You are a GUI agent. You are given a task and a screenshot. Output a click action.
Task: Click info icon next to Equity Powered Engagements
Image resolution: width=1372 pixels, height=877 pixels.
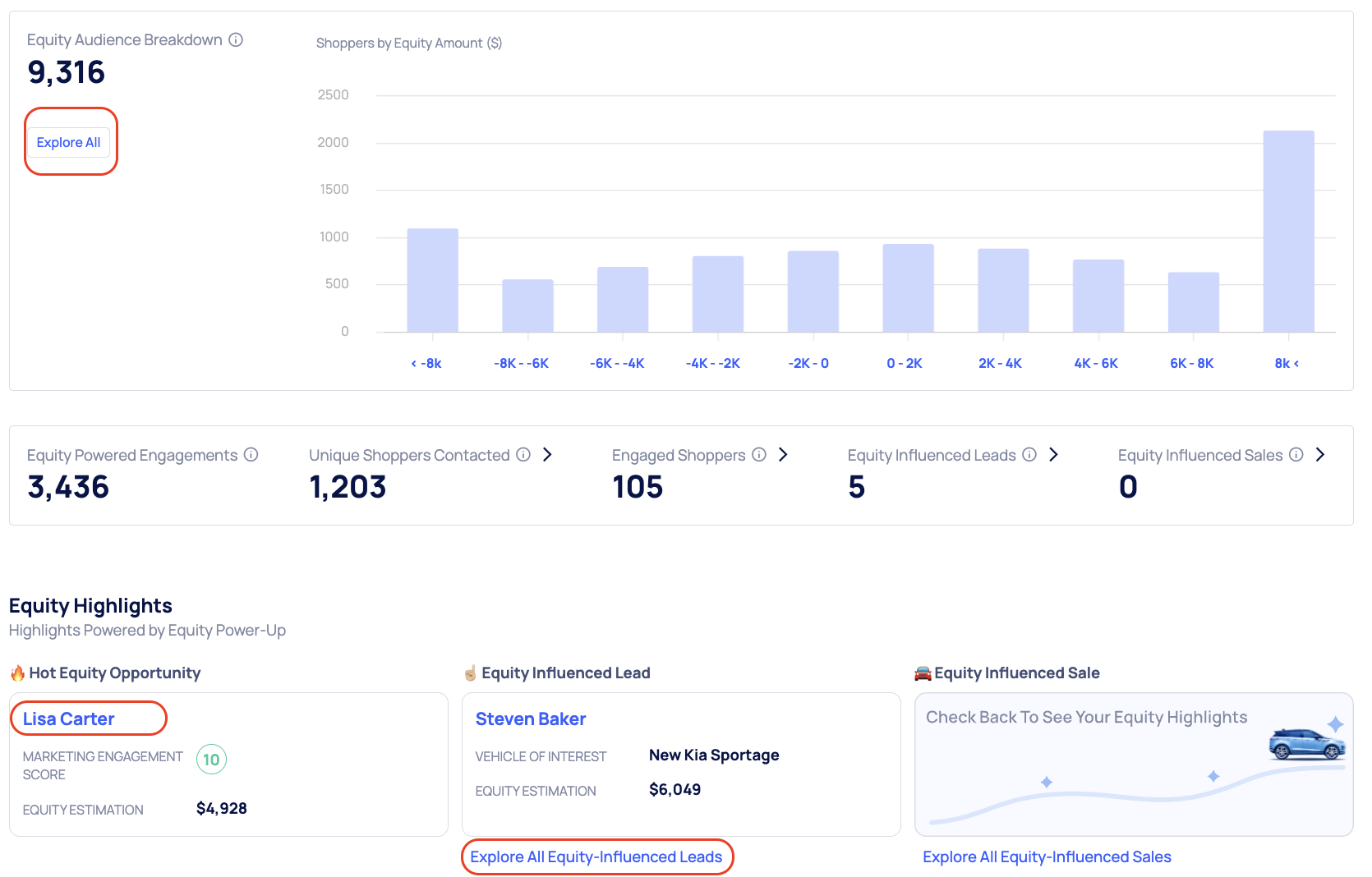pos(251,455)
